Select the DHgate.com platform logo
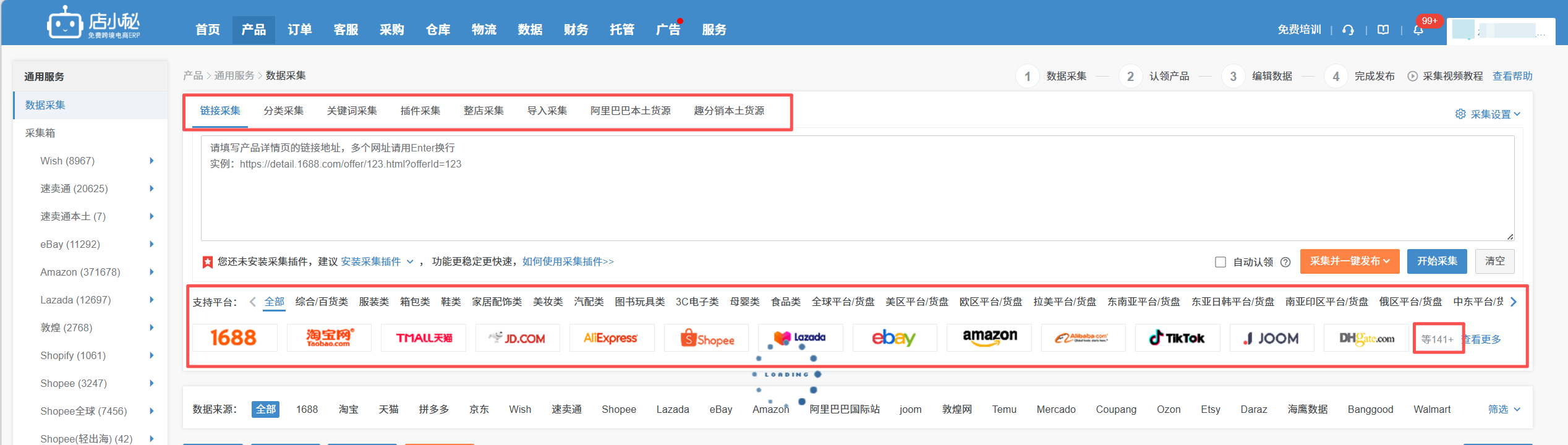Screen dimensions: 1568x445 (1366, 337)
